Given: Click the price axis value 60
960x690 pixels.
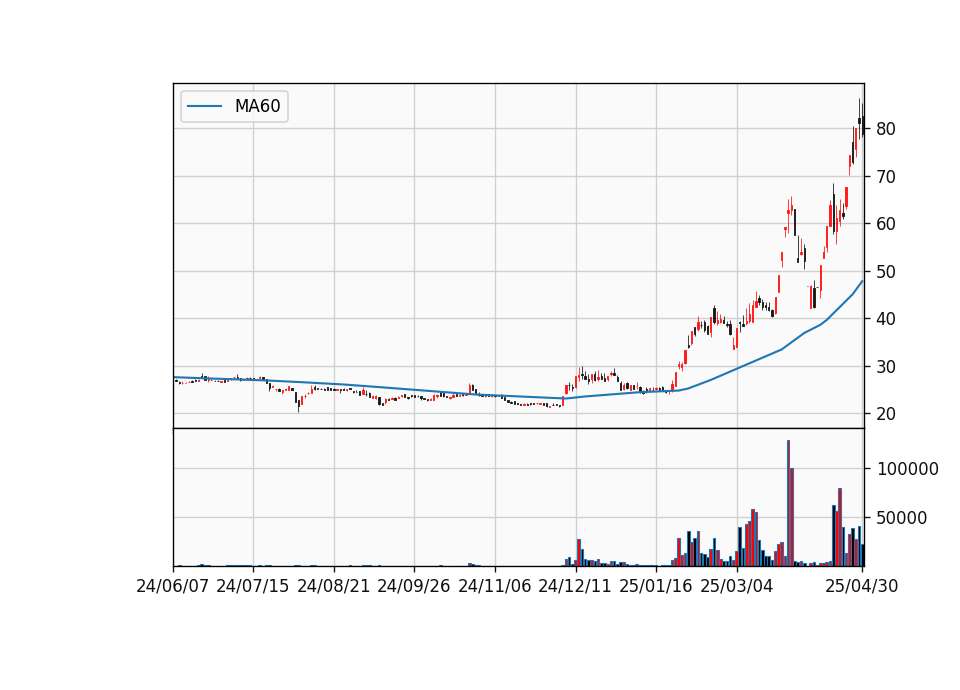Looking at the screenshot, I should (x=886, y=223).
